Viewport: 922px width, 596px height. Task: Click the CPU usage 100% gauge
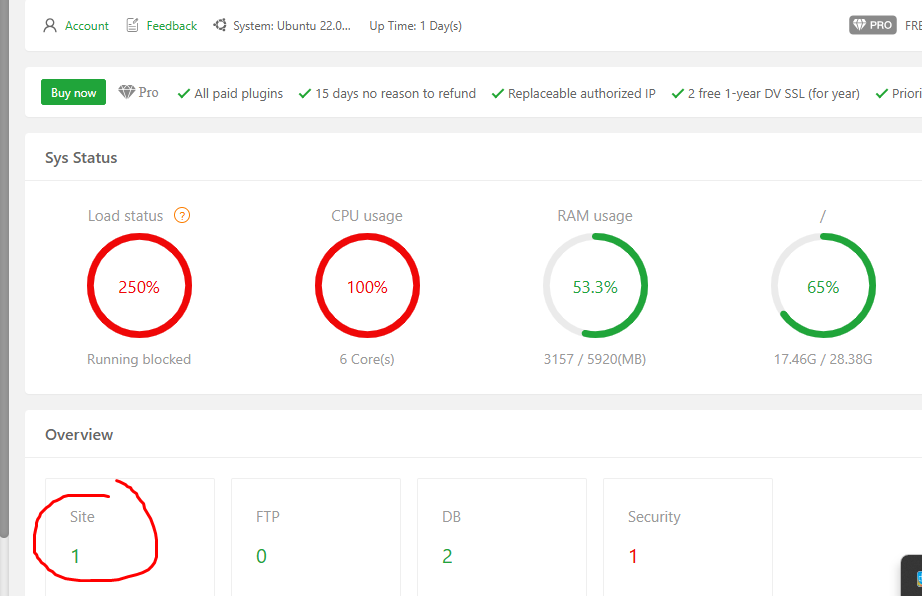pyautogui.click(x=368, y=286)
